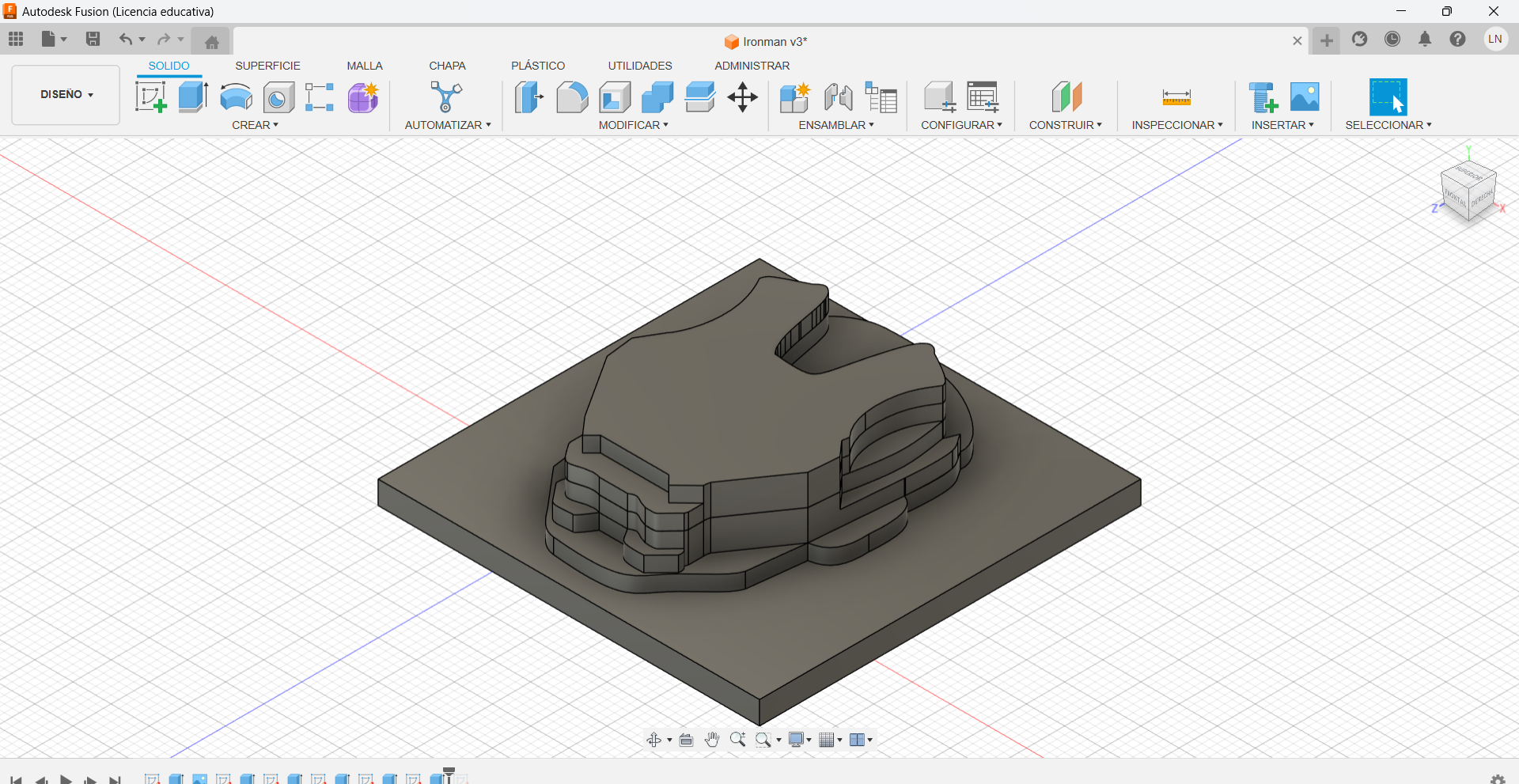The height and width of the screenshot is (784, 1519).
Task: Add a new design tab
Action: 1327,40
